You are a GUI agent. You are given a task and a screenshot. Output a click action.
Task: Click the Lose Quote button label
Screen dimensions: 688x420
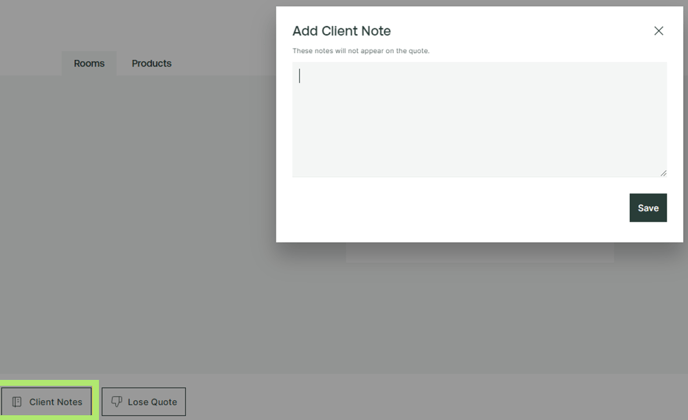(x=152, y=402)
